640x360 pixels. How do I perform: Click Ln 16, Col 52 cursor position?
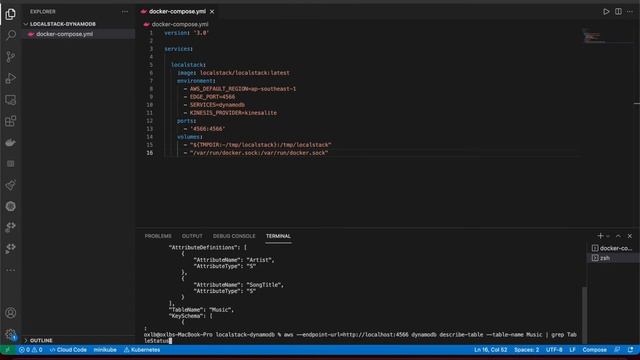tap(490, 350)
